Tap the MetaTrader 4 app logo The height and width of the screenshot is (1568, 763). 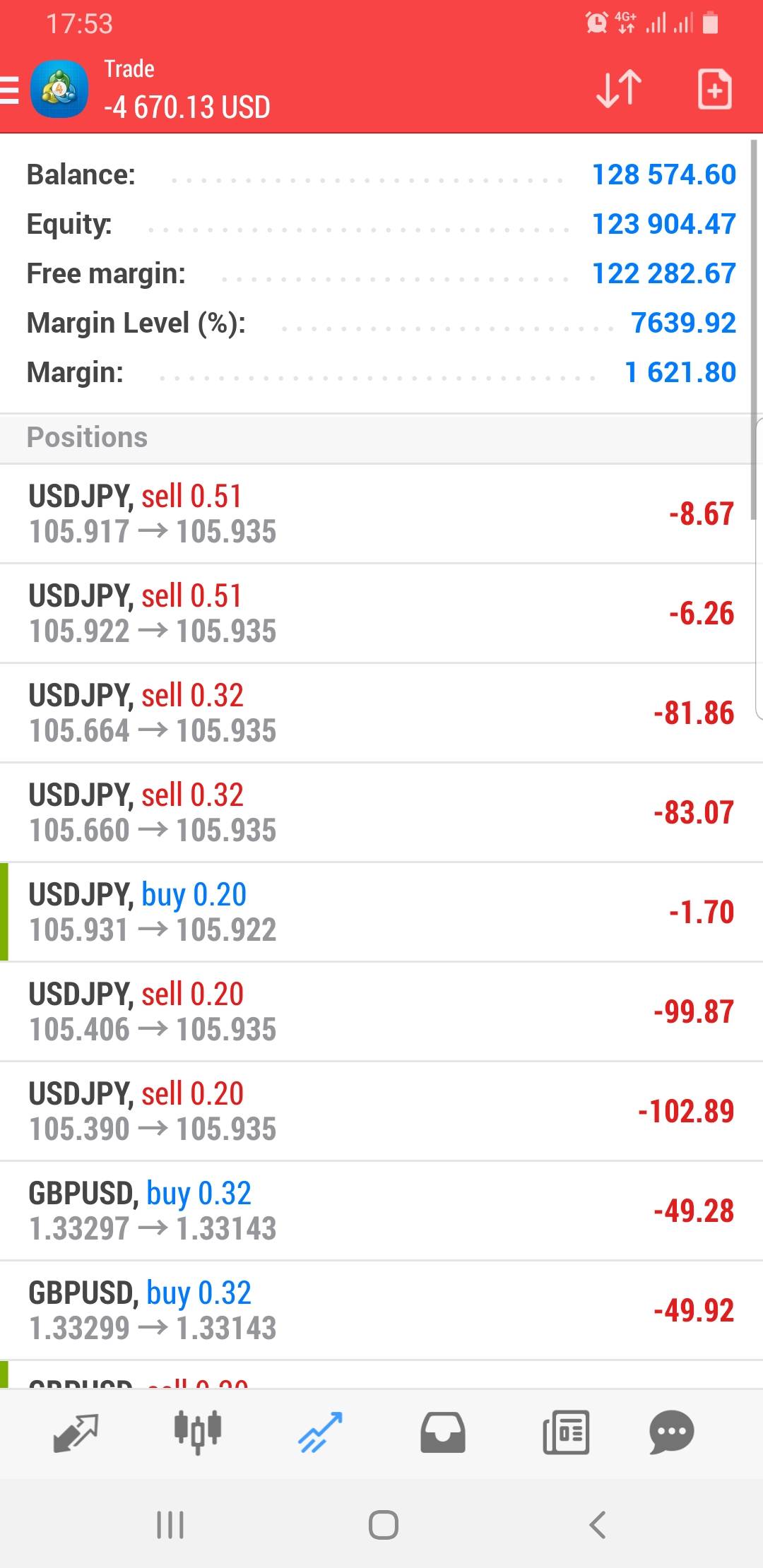coord(59,90)
